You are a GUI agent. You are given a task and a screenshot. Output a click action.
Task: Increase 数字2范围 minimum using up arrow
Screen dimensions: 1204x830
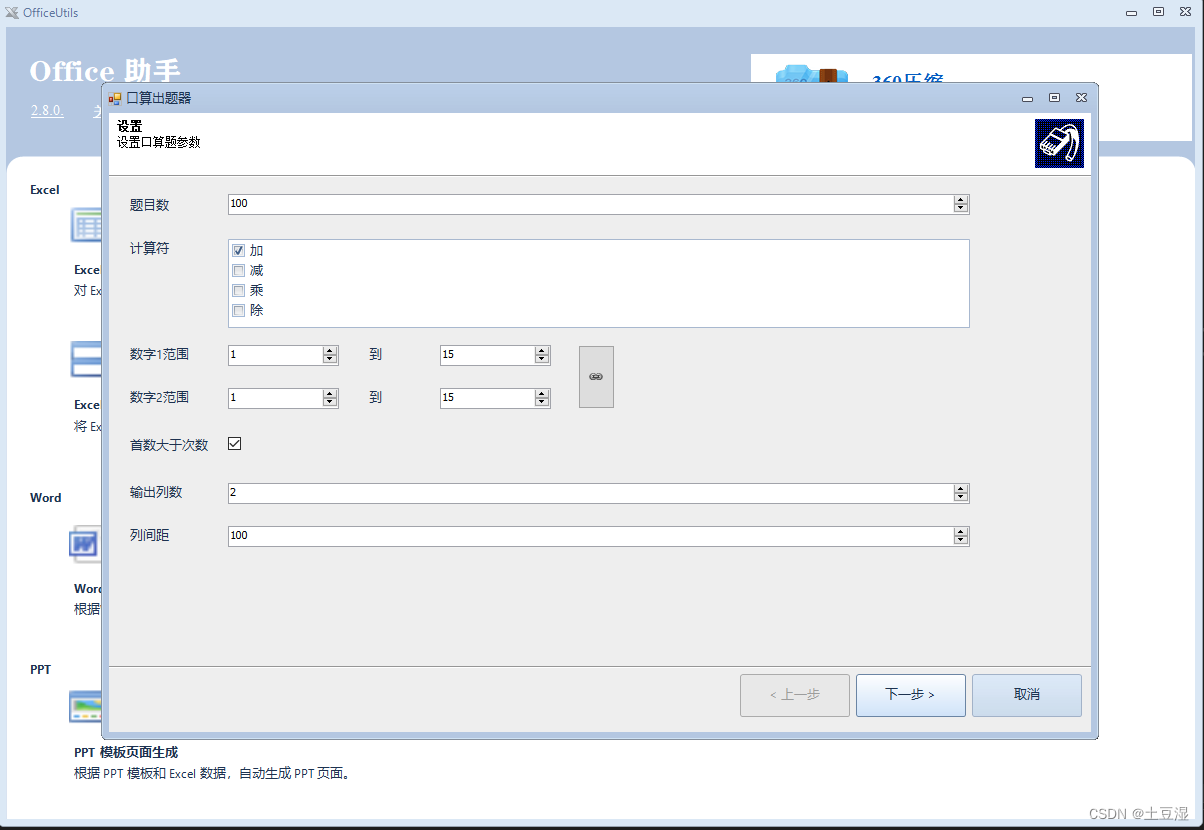tap(330, 394)
